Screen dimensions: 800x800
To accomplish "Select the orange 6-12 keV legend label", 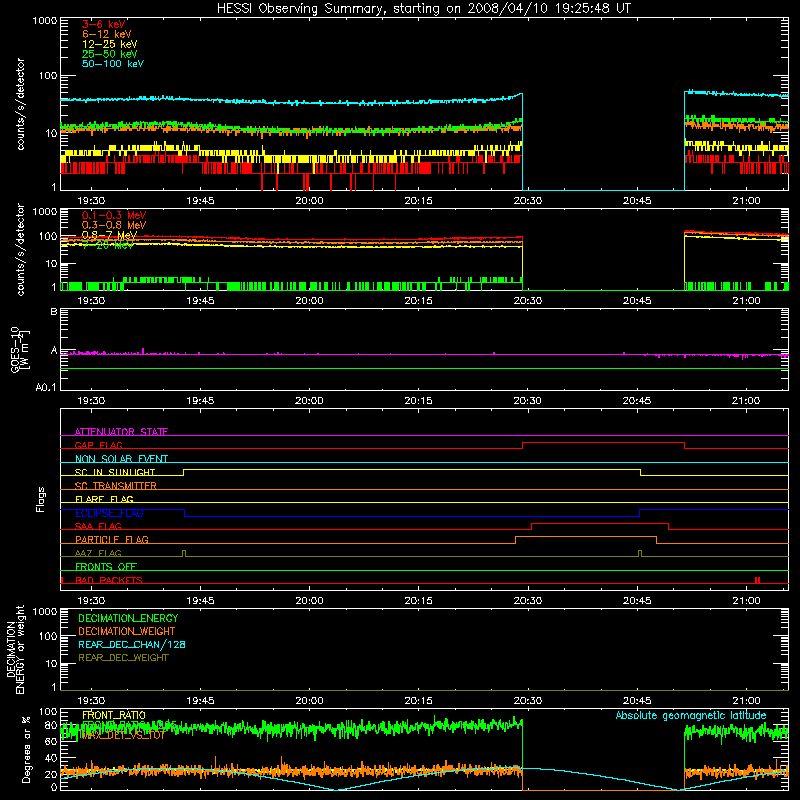I will [107, 34].
